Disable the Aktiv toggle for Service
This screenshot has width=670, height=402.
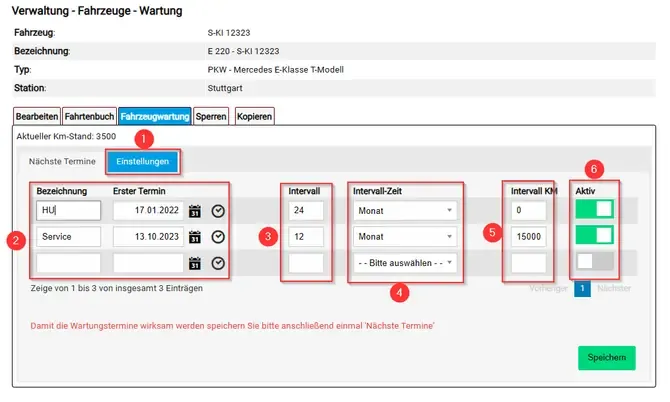[594, 235]
